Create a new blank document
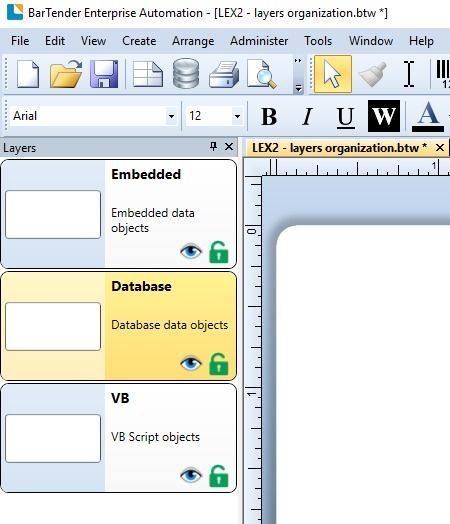The width and height of the screenshot is (450, 524). coord(28,74)
